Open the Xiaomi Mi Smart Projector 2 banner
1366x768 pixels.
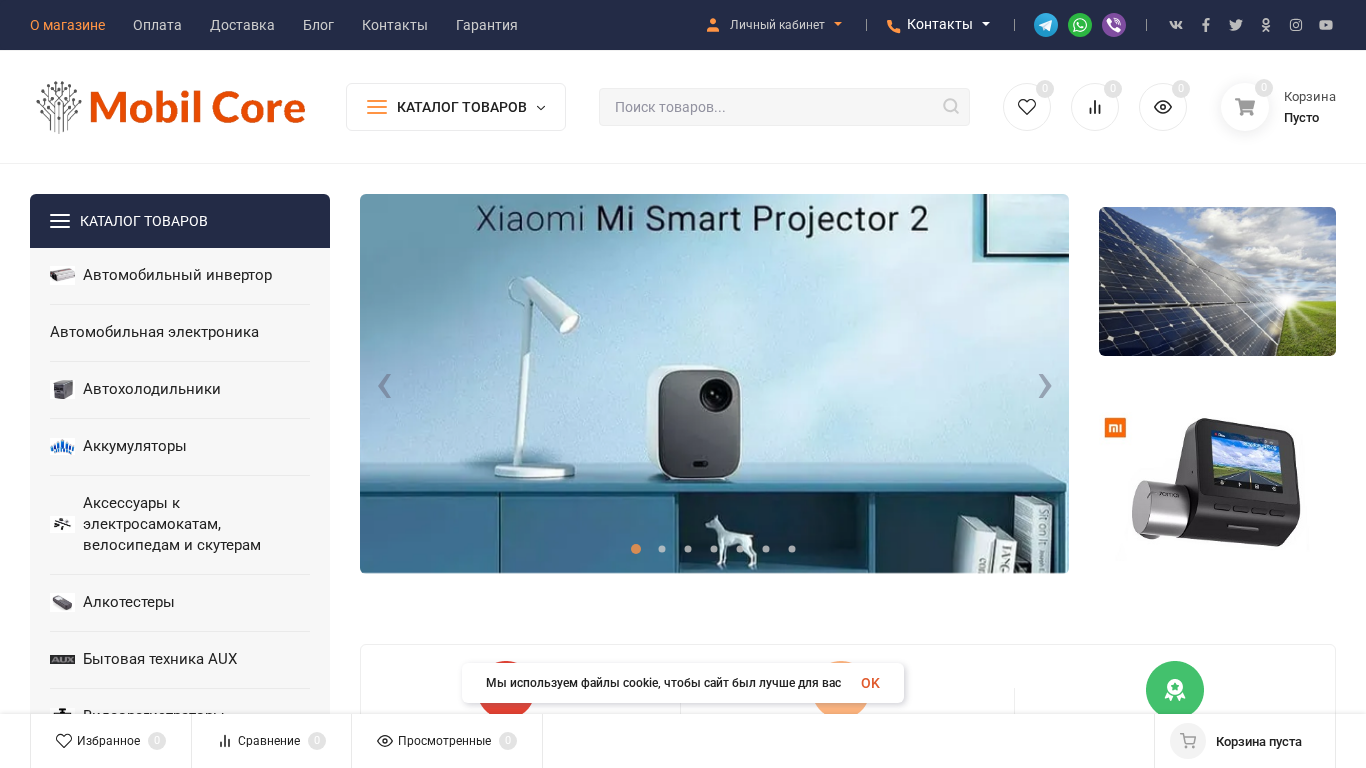click(714, 384)
